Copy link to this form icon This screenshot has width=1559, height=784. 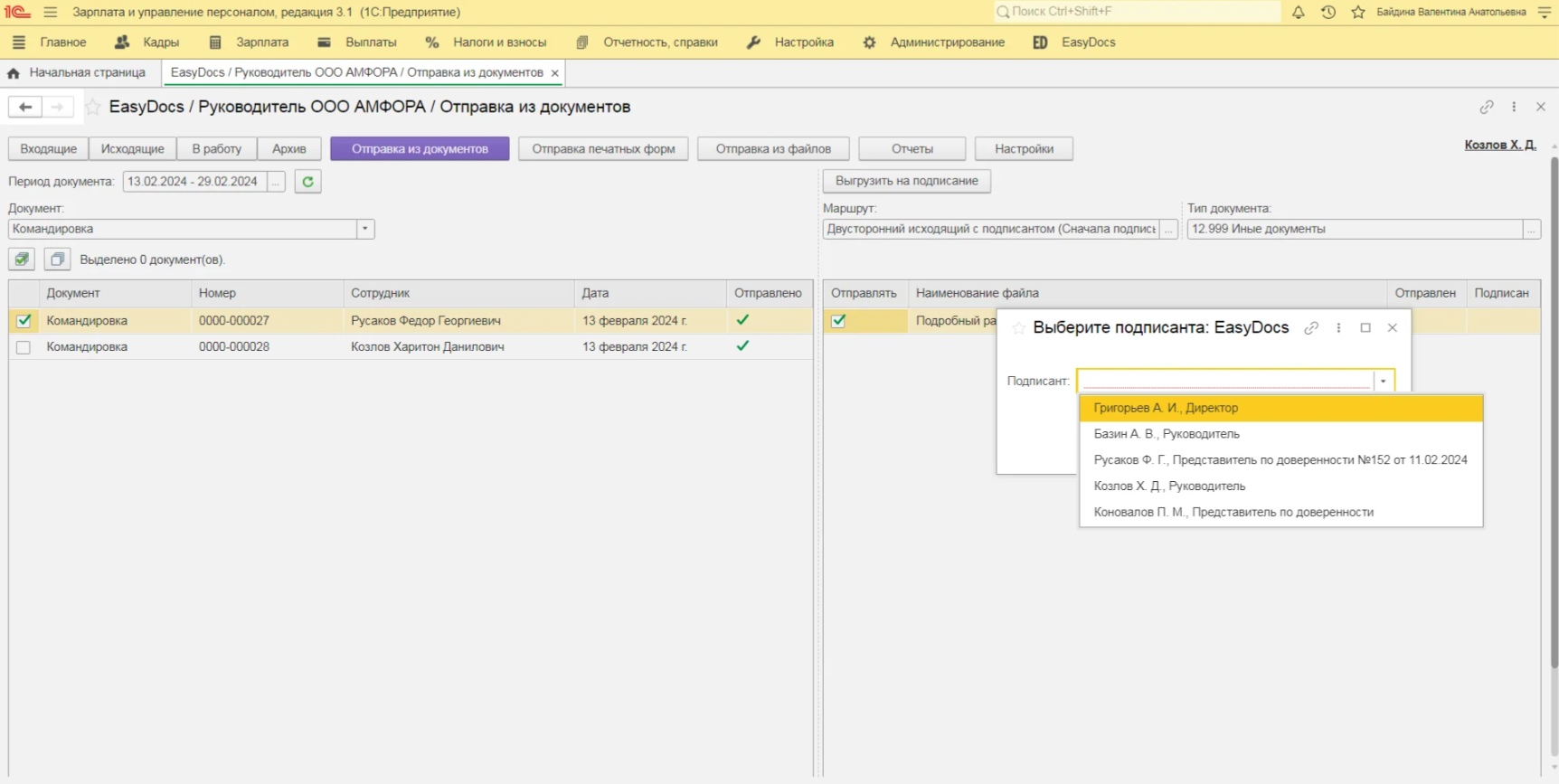pos(1487,107)
